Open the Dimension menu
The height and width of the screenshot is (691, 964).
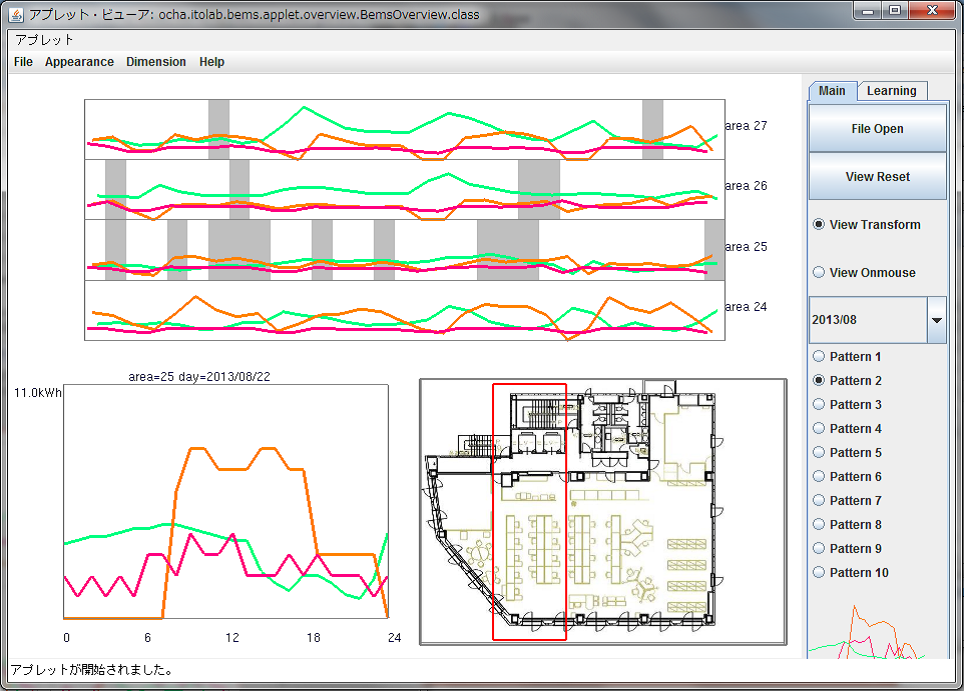point(156,62)
